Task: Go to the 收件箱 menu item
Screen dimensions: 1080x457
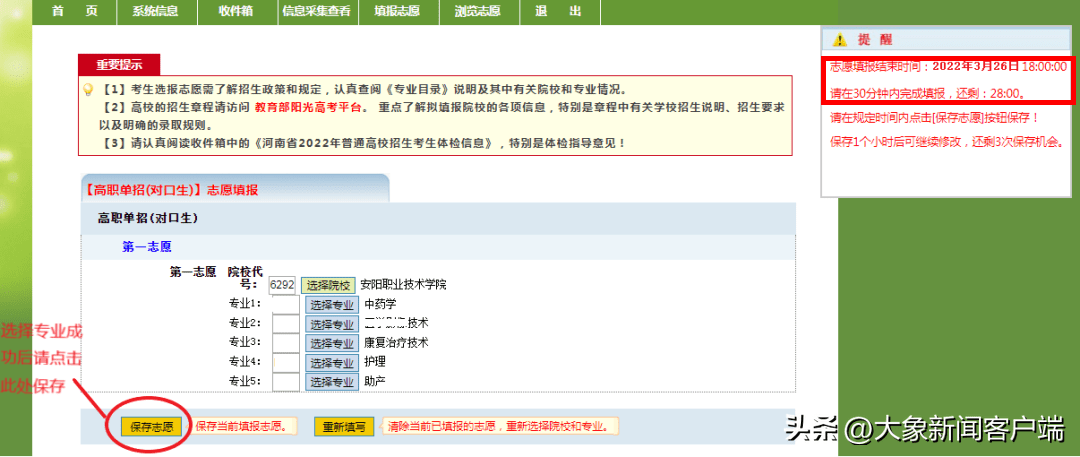Action: [236, 12]
